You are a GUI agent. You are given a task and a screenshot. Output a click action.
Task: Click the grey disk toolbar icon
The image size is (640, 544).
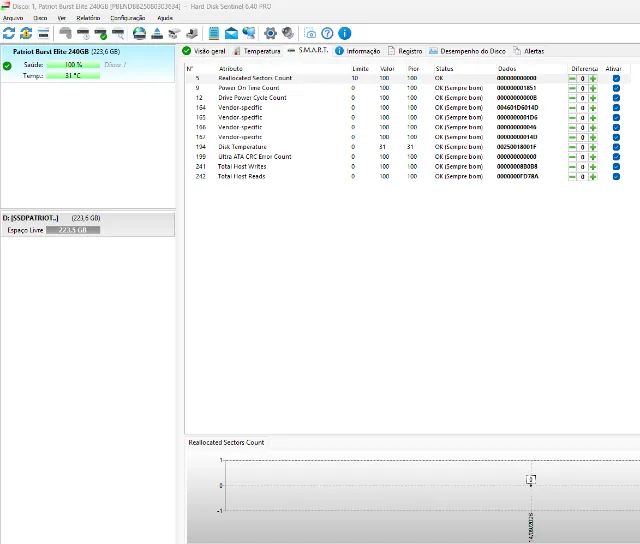65,33
